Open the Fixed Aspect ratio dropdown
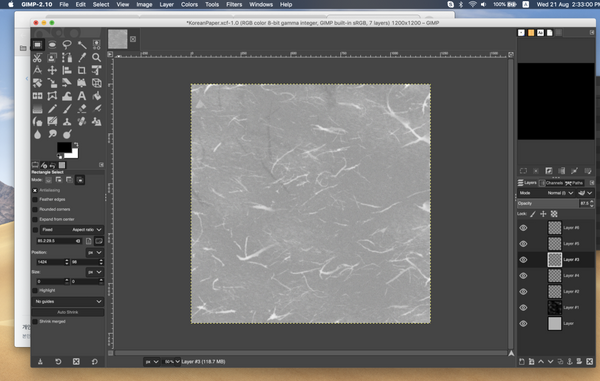The height and width of the screenshot is (381, 600). pyautogui.click(x=72, y=230)
